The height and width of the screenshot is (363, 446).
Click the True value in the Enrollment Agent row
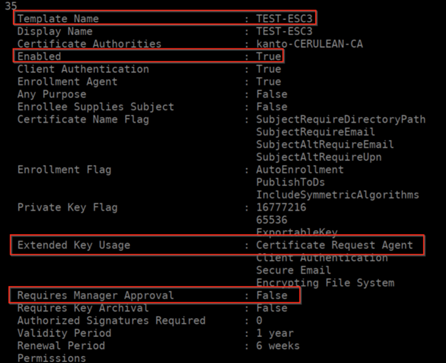pyautogui.click(x=269, y=82)
